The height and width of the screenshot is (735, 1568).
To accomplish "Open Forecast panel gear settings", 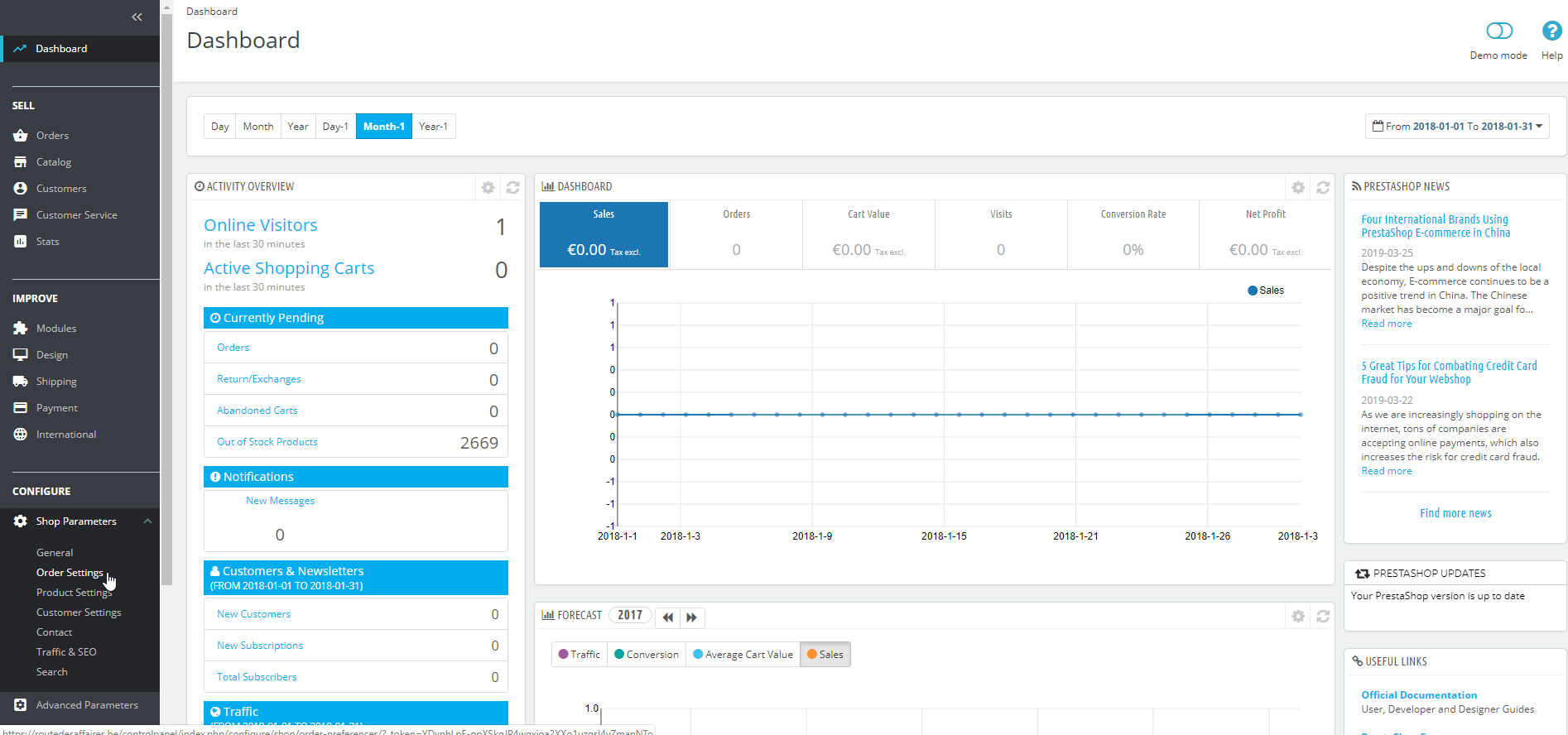I will click(1298, 617).
